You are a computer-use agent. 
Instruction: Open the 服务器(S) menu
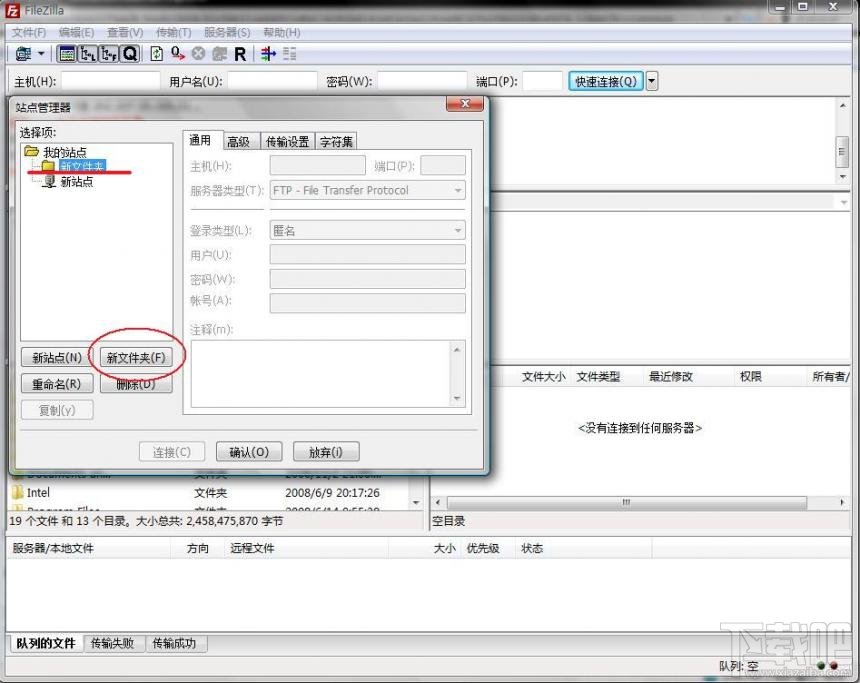[x=227, y=32]
